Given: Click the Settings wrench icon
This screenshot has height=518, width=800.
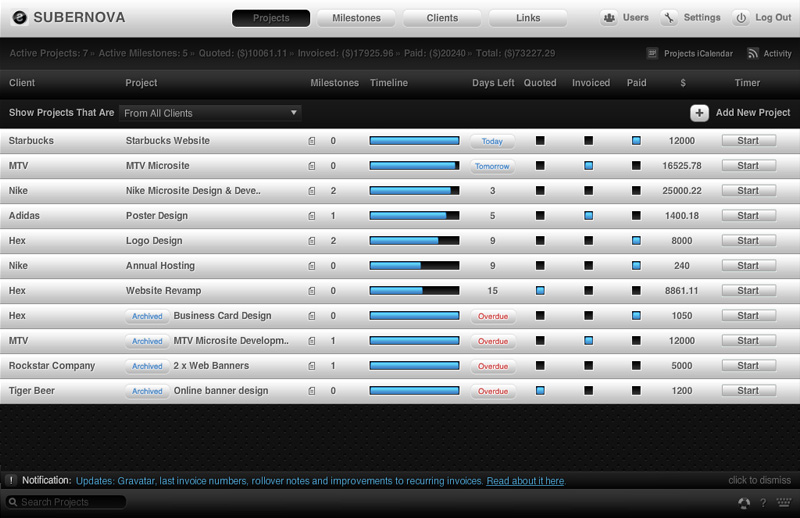Looking at the screenshot, I should pos(670,18).
